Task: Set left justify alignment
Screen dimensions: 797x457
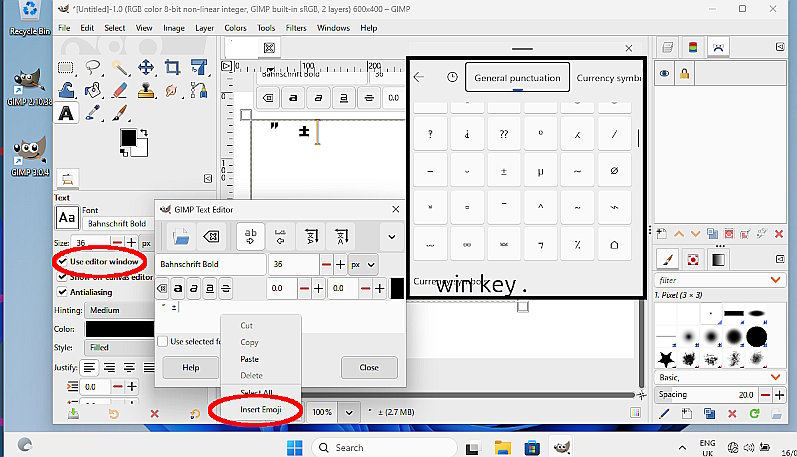Action: point(89,367)
